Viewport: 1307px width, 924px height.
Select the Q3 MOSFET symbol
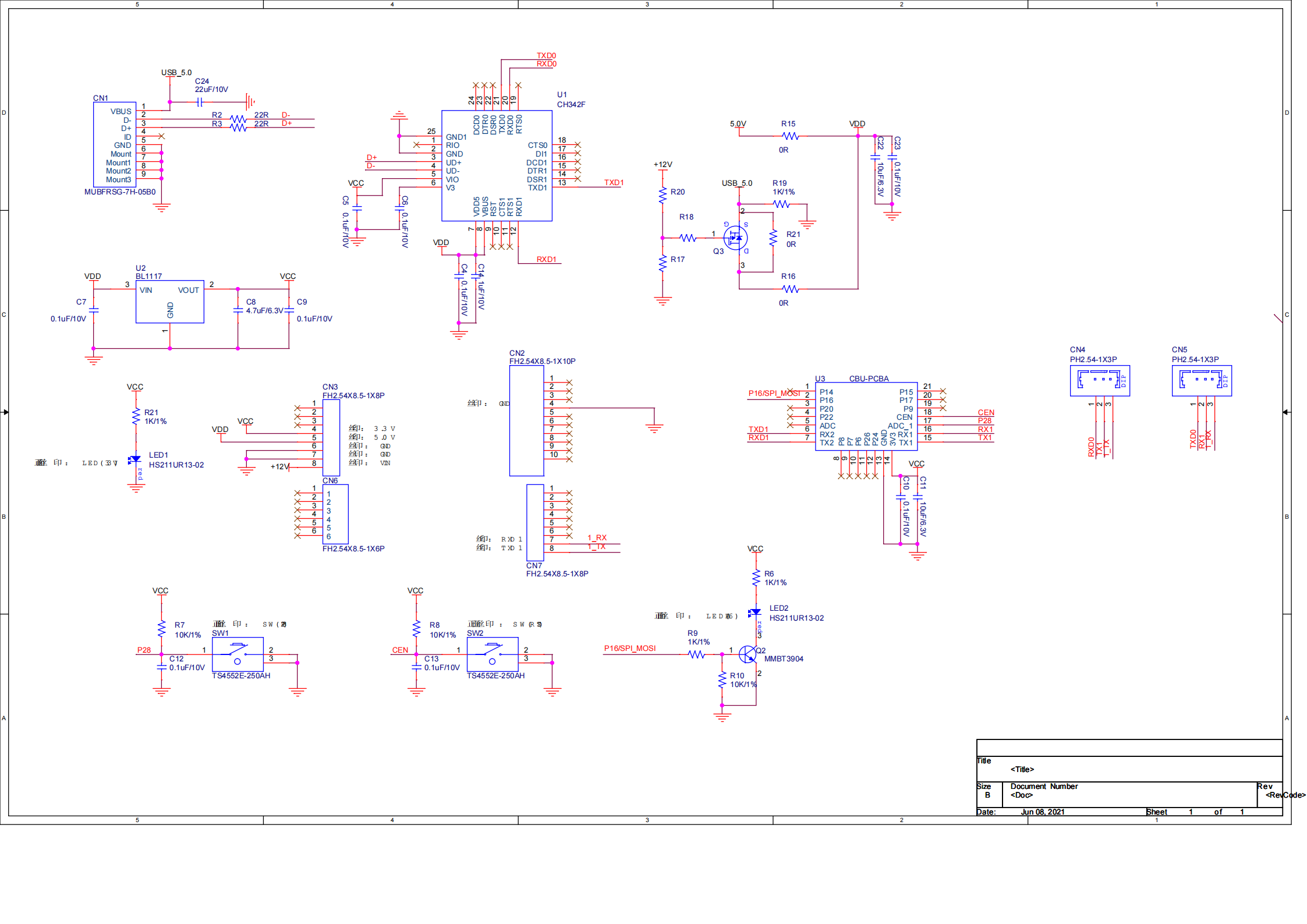point(736,238)
